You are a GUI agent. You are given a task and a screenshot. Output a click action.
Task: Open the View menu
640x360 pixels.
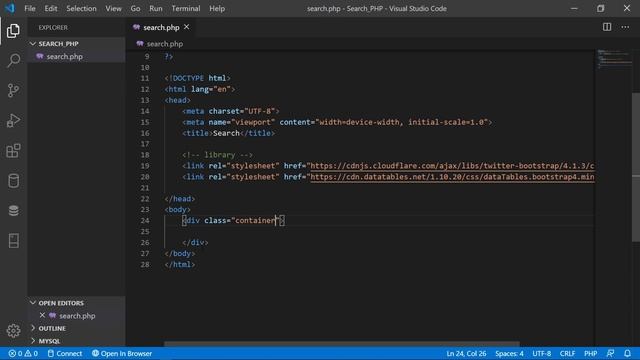113,8
